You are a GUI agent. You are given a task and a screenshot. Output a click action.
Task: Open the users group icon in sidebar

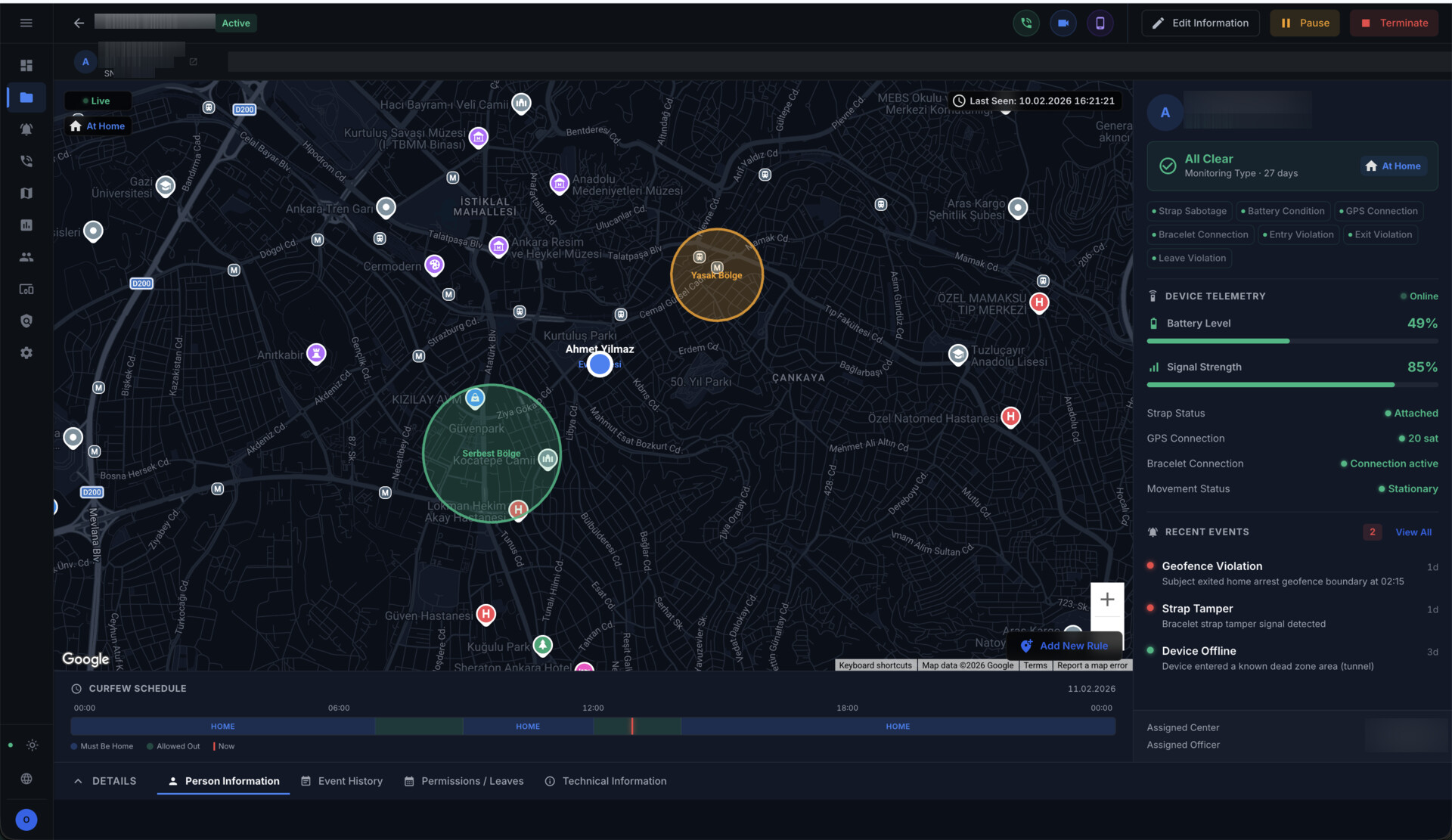pos(26,257)
